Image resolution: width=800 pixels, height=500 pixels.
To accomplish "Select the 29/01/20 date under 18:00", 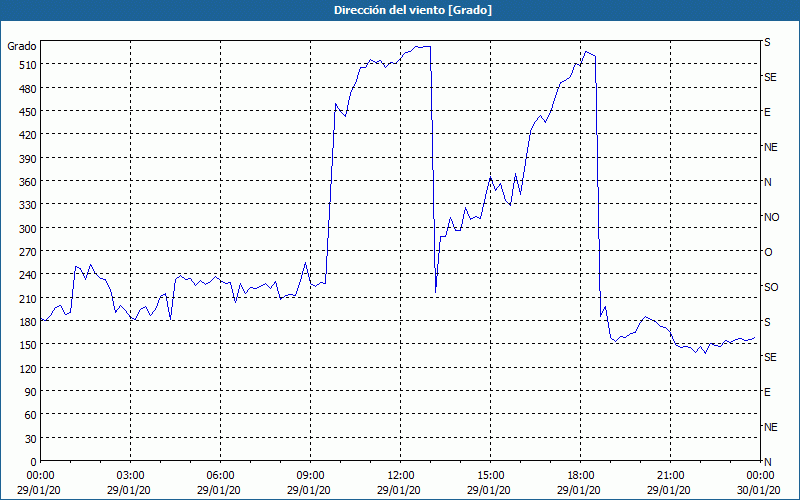I will point(579,490).
